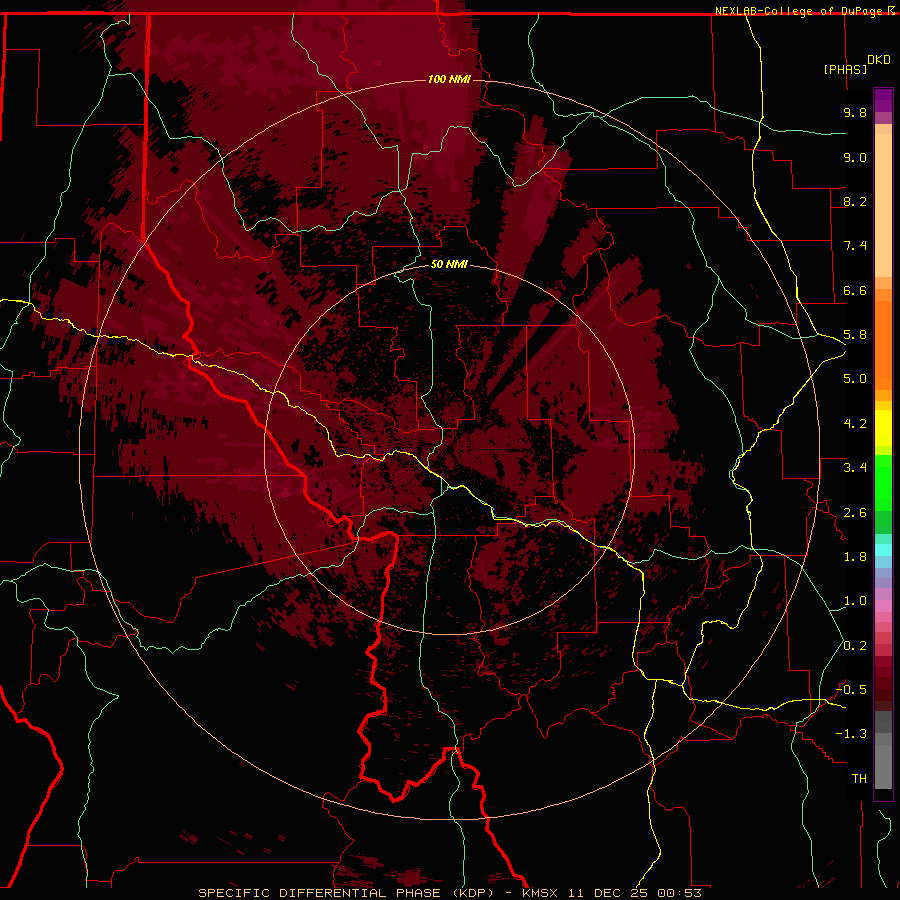Viewport: 900px width, 900px height.
Task: Pick the bright green segment of the color bar
Action: pyautogui.click(x=883, y=482)
